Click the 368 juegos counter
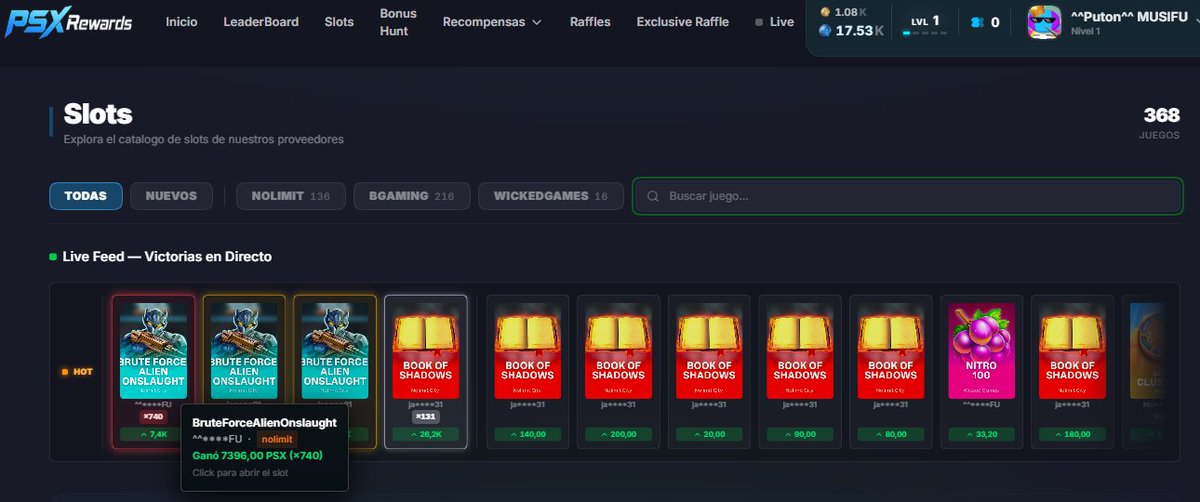Image resolution: width=1200 pixels, height=502 pixels. click(x=1161, y=122)
